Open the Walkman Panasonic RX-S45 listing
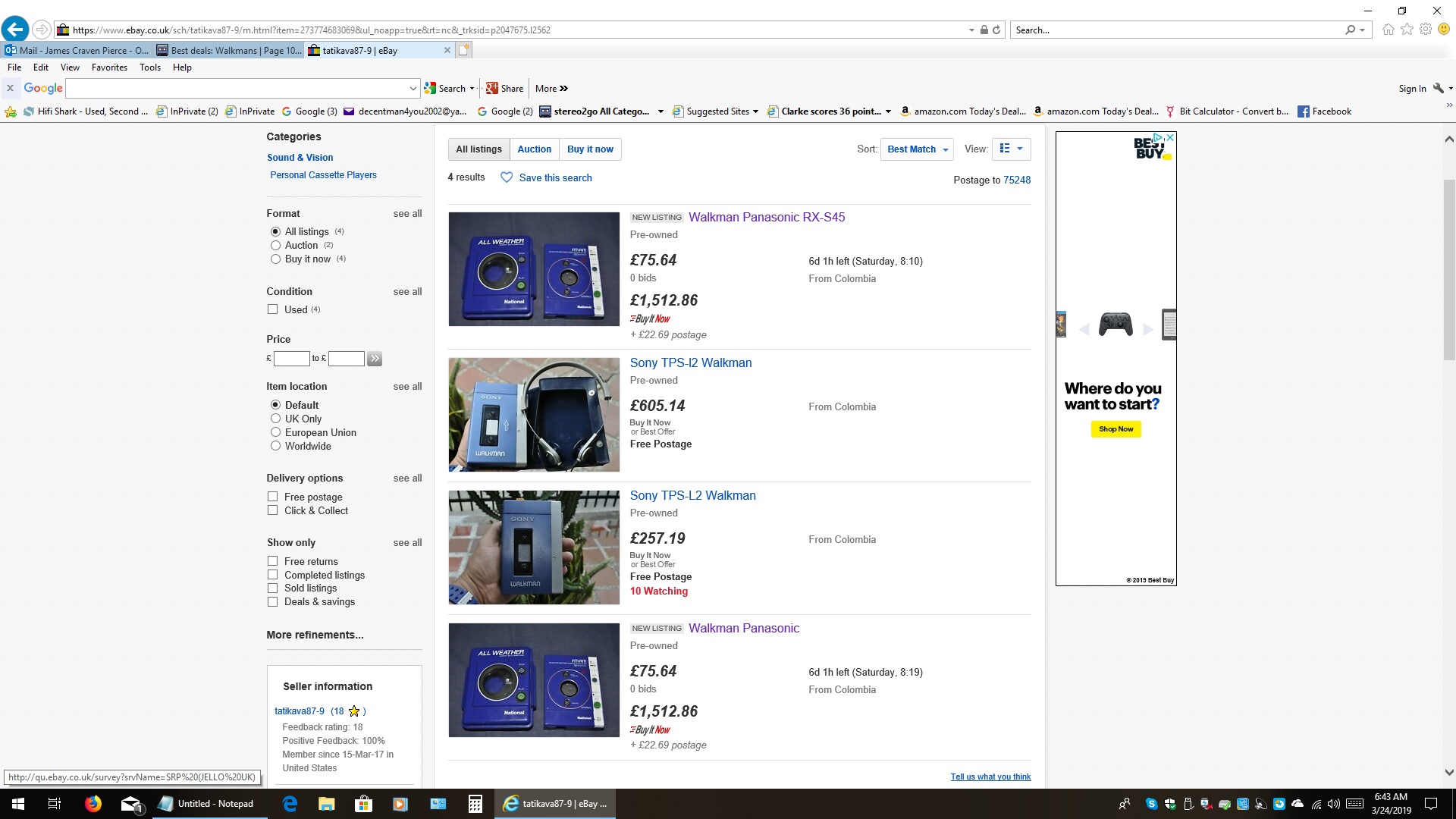 click(x=767, y=217)
